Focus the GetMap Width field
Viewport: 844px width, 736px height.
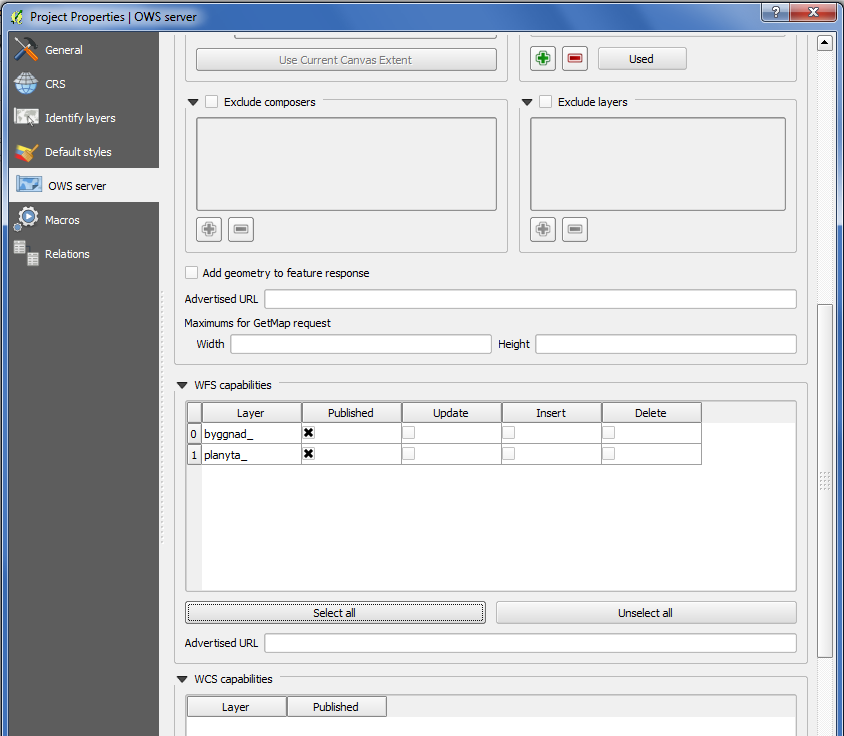pyautogui.click(x=361, y=344)
